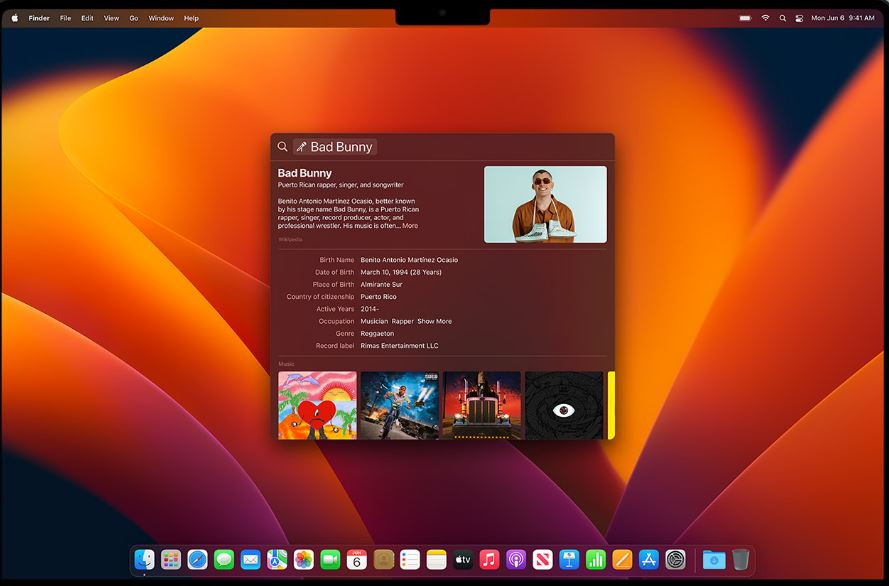Launch Safari from the Dock
889x586 pixels.
click(x=197, y=560)
